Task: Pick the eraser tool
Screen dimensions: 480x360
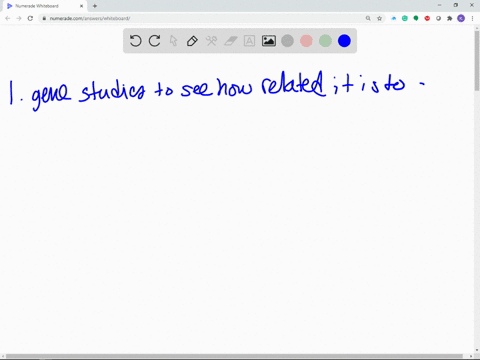Action: pyautogui.click(x=230, y=41)
